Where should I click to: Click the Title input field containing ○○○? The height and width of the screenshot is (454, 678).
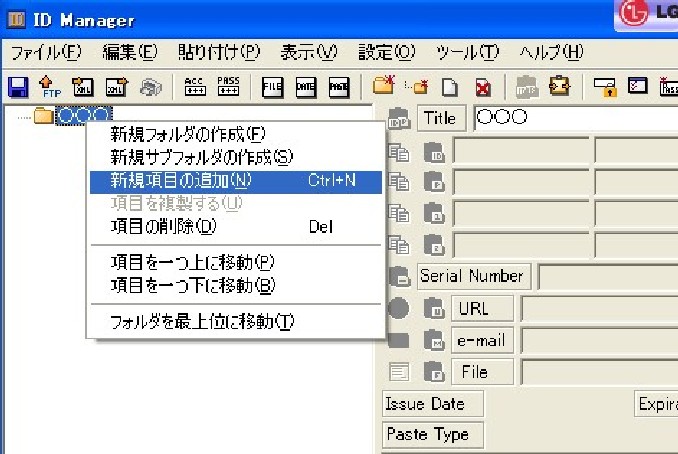576,118
